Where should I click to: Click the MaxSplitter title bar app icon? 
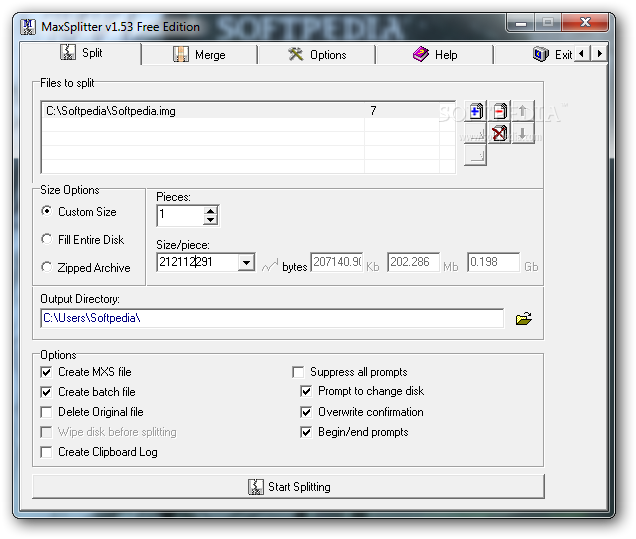[28, 27]
